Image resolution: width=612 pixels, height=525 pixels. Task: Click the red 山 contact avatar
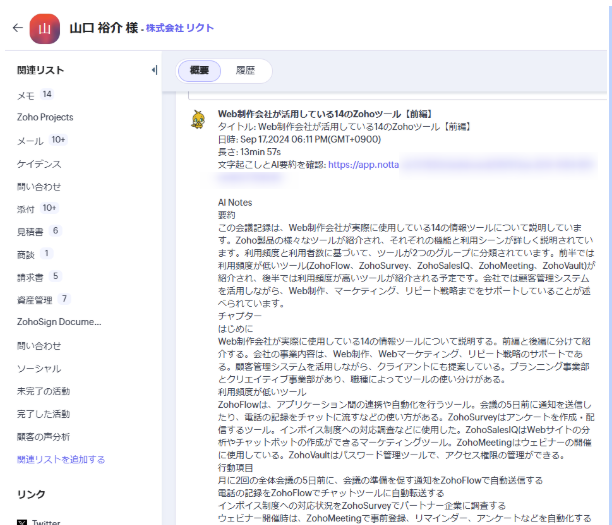pos(44,28)
